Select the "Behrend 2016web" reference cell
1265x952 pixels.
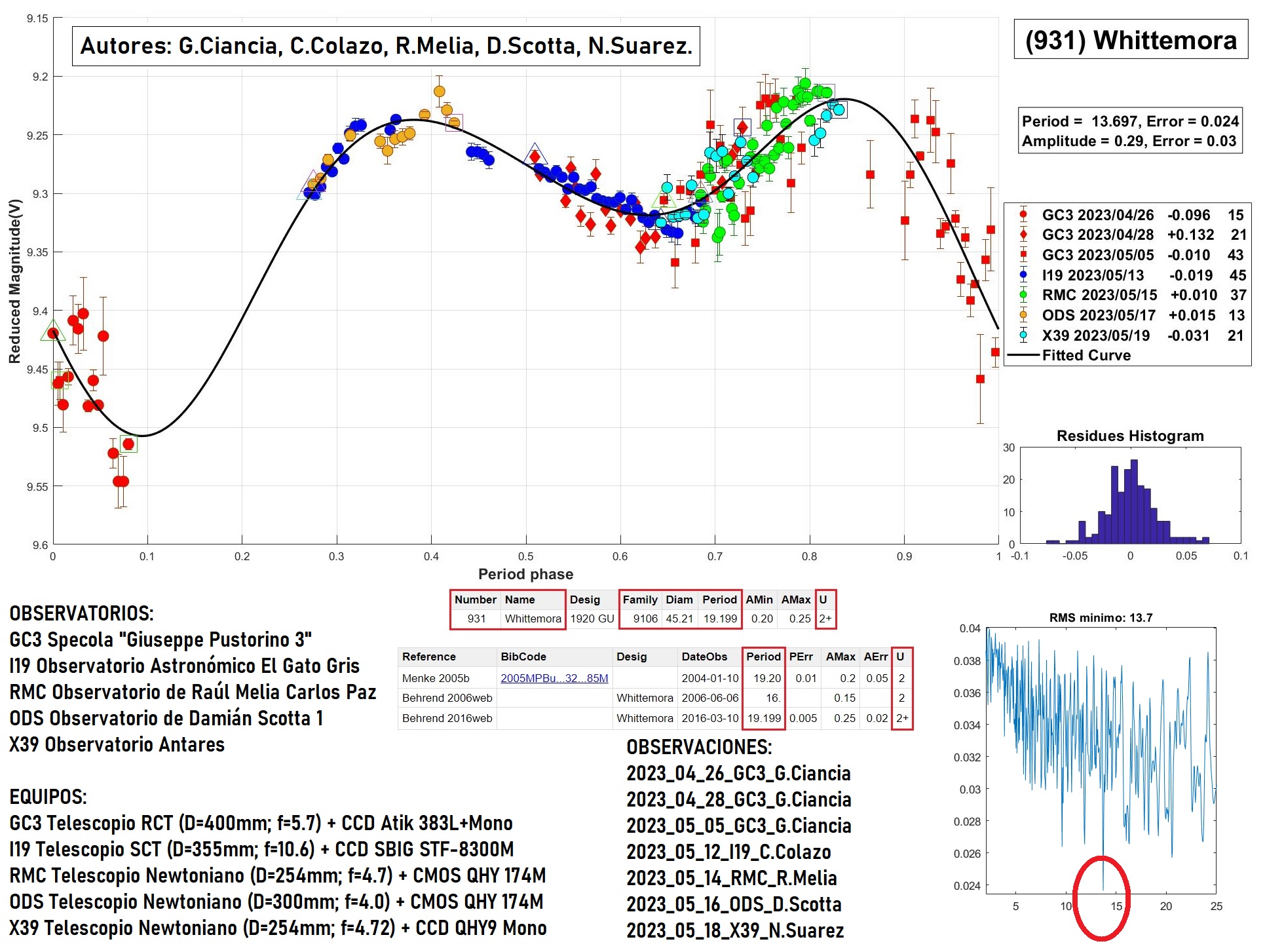pyautogui.click(x=447, y=718)
